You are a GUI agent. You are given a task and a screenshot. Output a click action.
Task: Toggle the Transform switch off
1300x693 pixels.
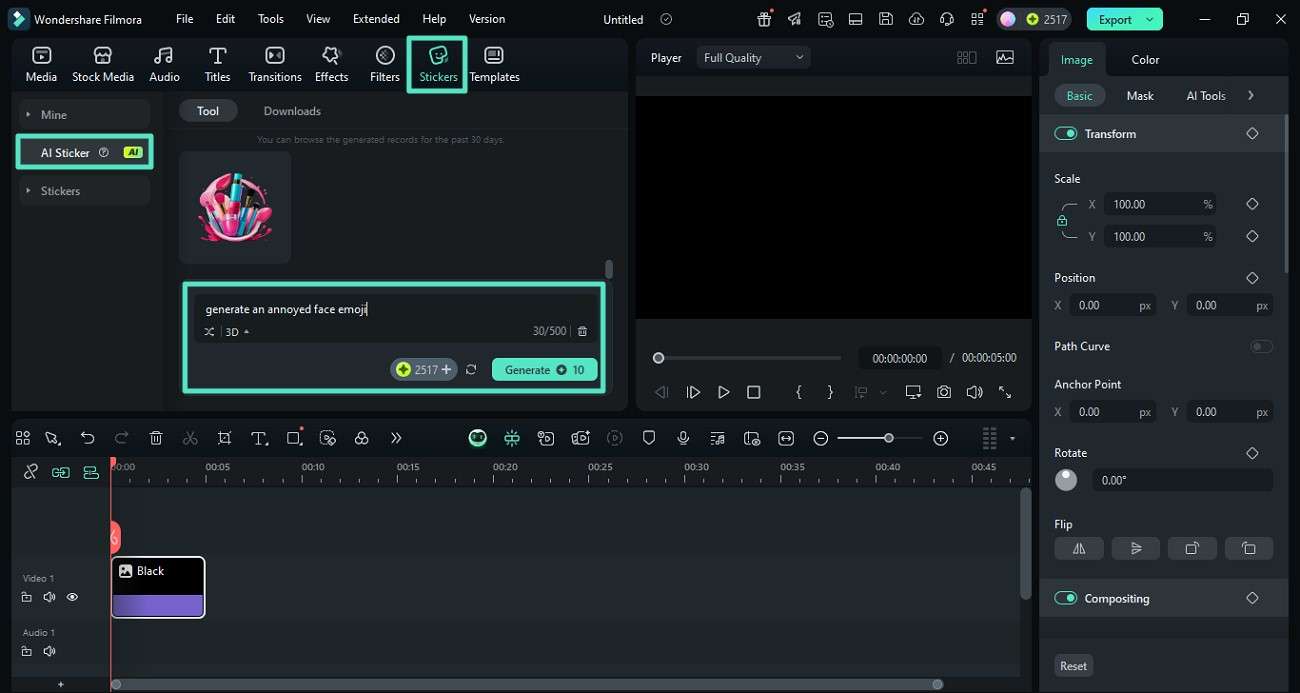point(1066,134)
